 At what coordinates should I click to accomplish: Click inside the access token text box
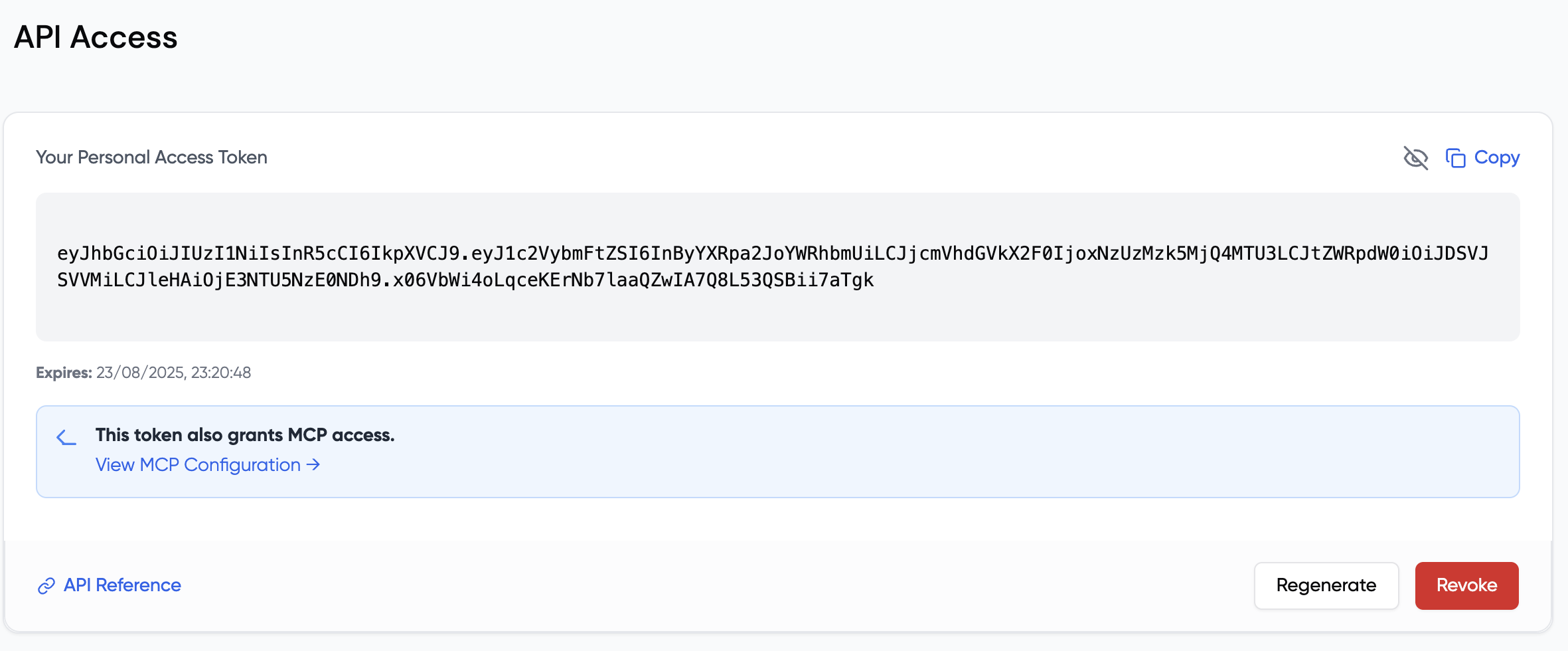[x=777, y=267]
